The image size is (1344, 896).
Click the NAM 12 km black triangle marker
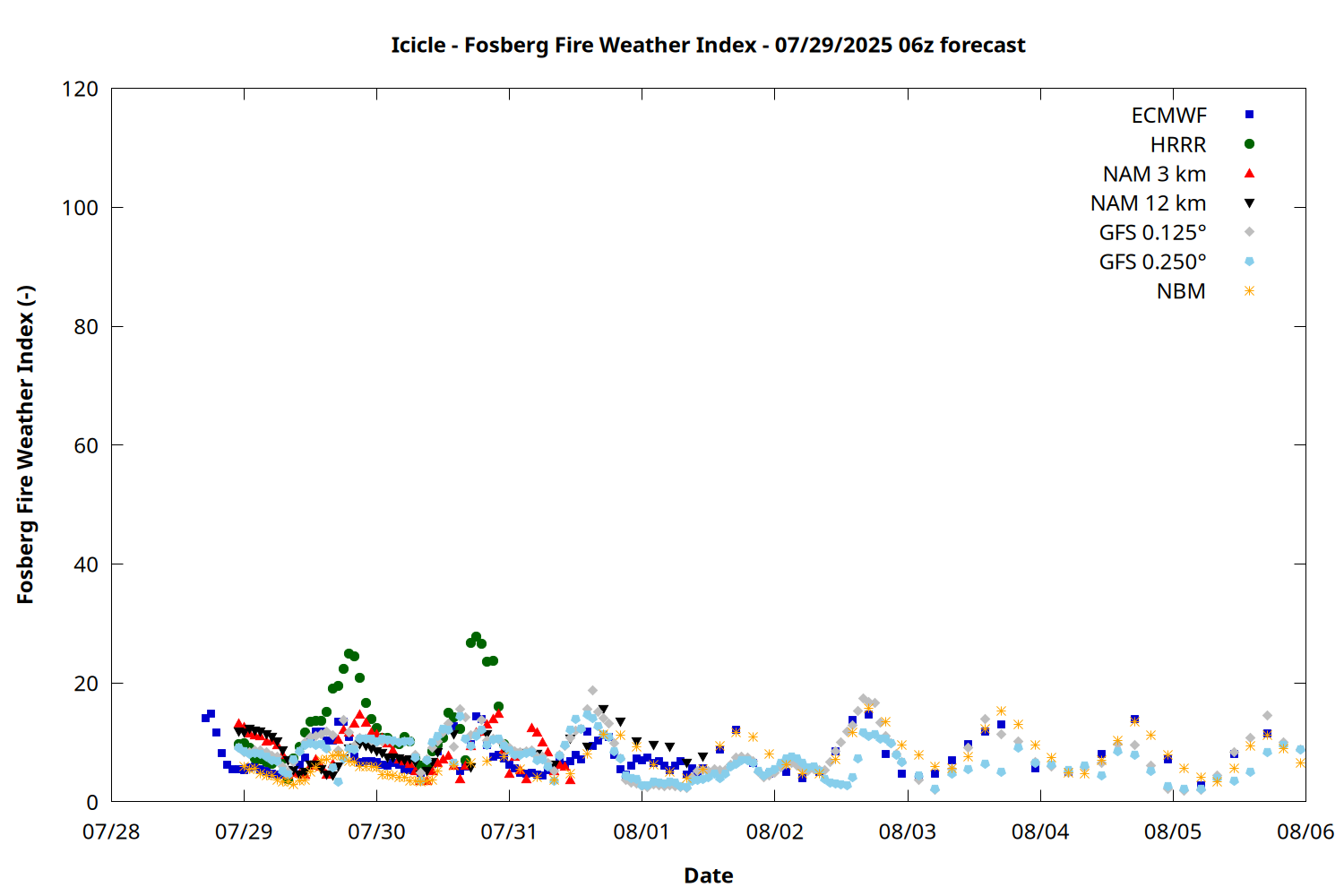[x=1249, y=203]
